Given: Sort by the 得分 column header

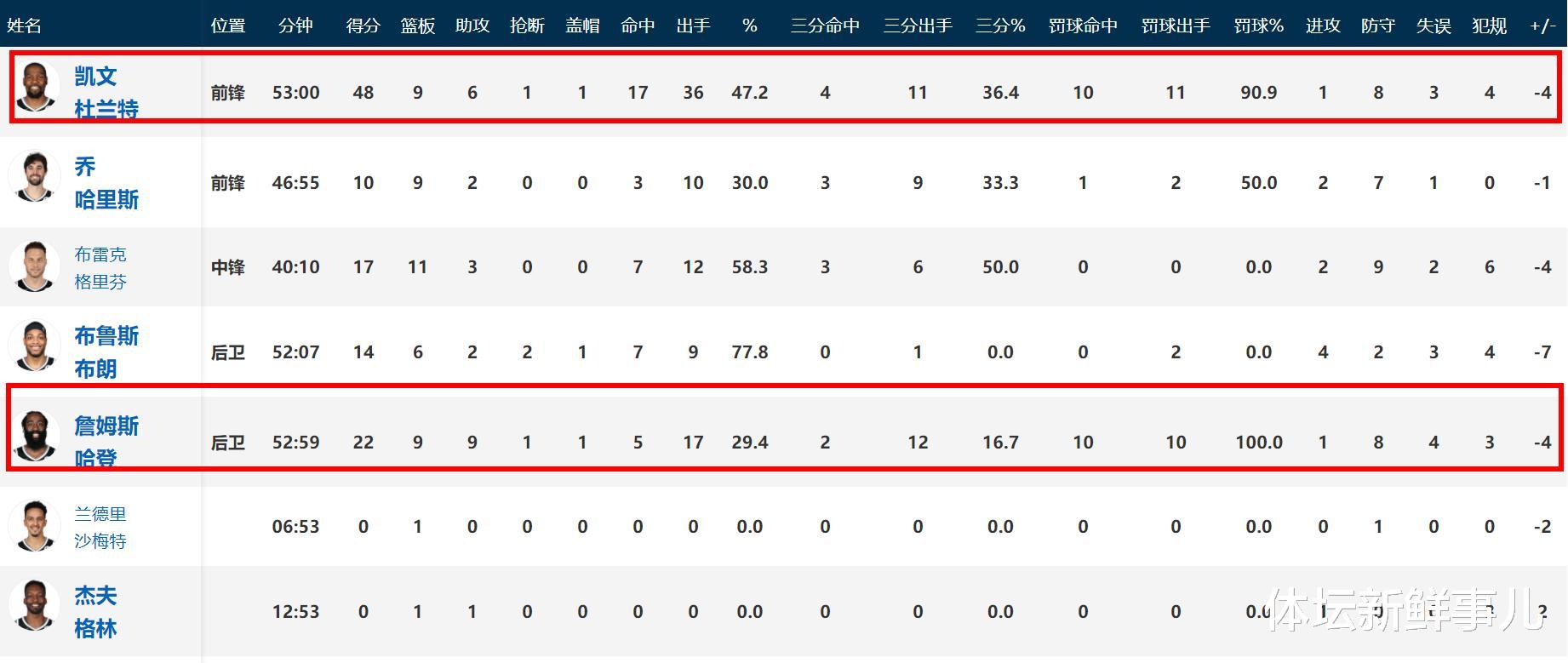Looking at the screenshot, I should pos(363,26).
